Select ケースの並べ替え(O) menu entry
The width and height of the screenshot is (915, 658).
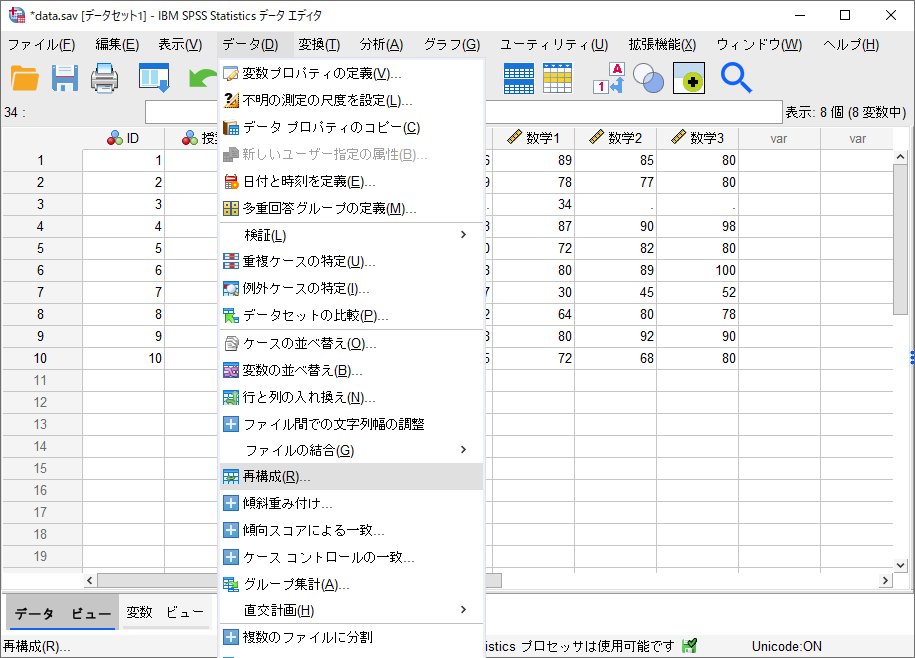pos(351,344)
